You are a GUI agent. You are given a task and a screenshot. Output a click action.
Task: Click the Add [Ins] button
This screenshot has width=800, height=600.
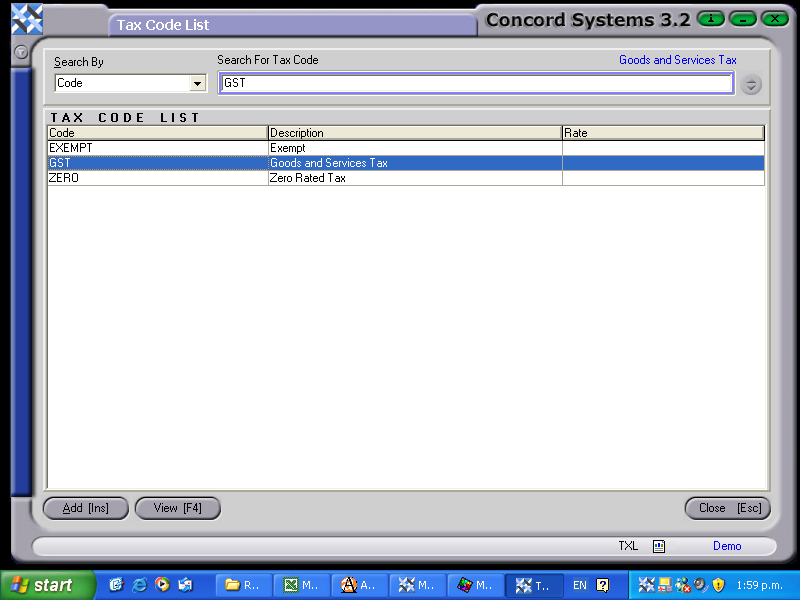(x=85, y=508)
